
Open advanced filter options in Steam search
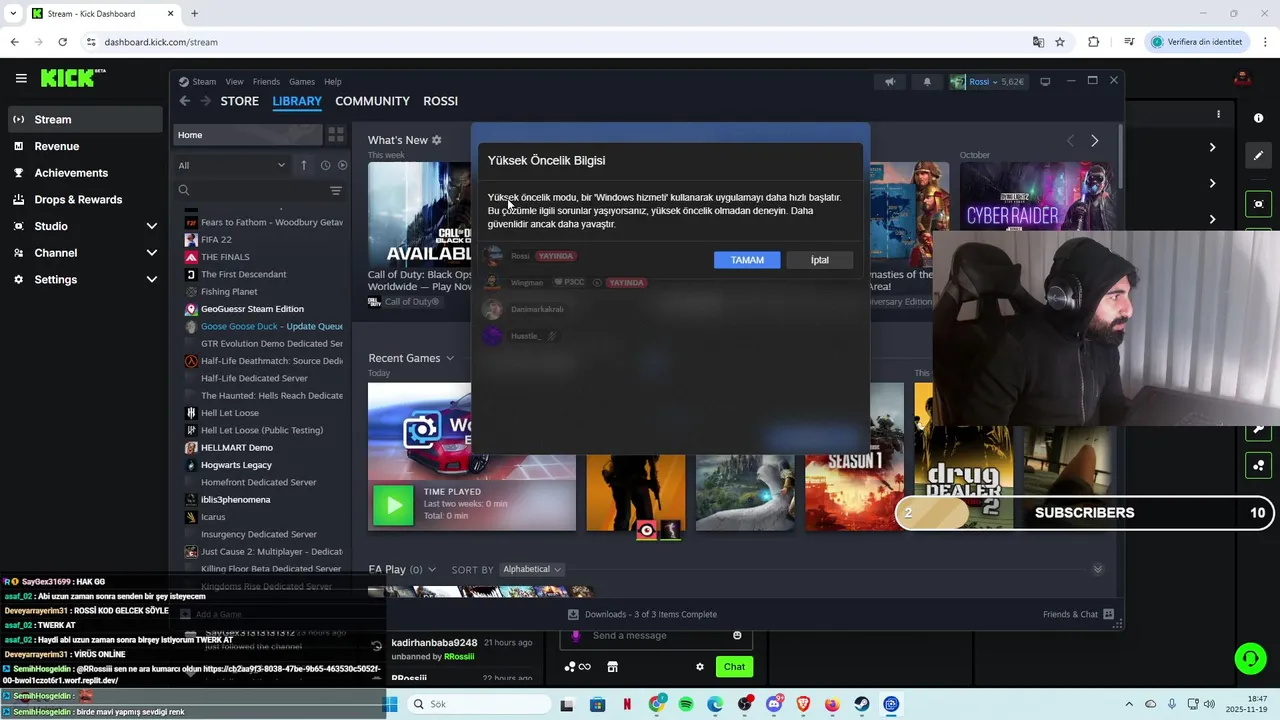click(x=336, y=190)
